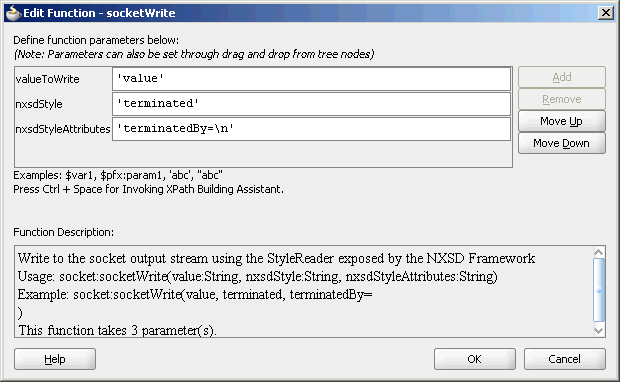Click the scroll up arrow in Function Description
The width and height of the screenshot is (620, 382).
click(599, 252)
